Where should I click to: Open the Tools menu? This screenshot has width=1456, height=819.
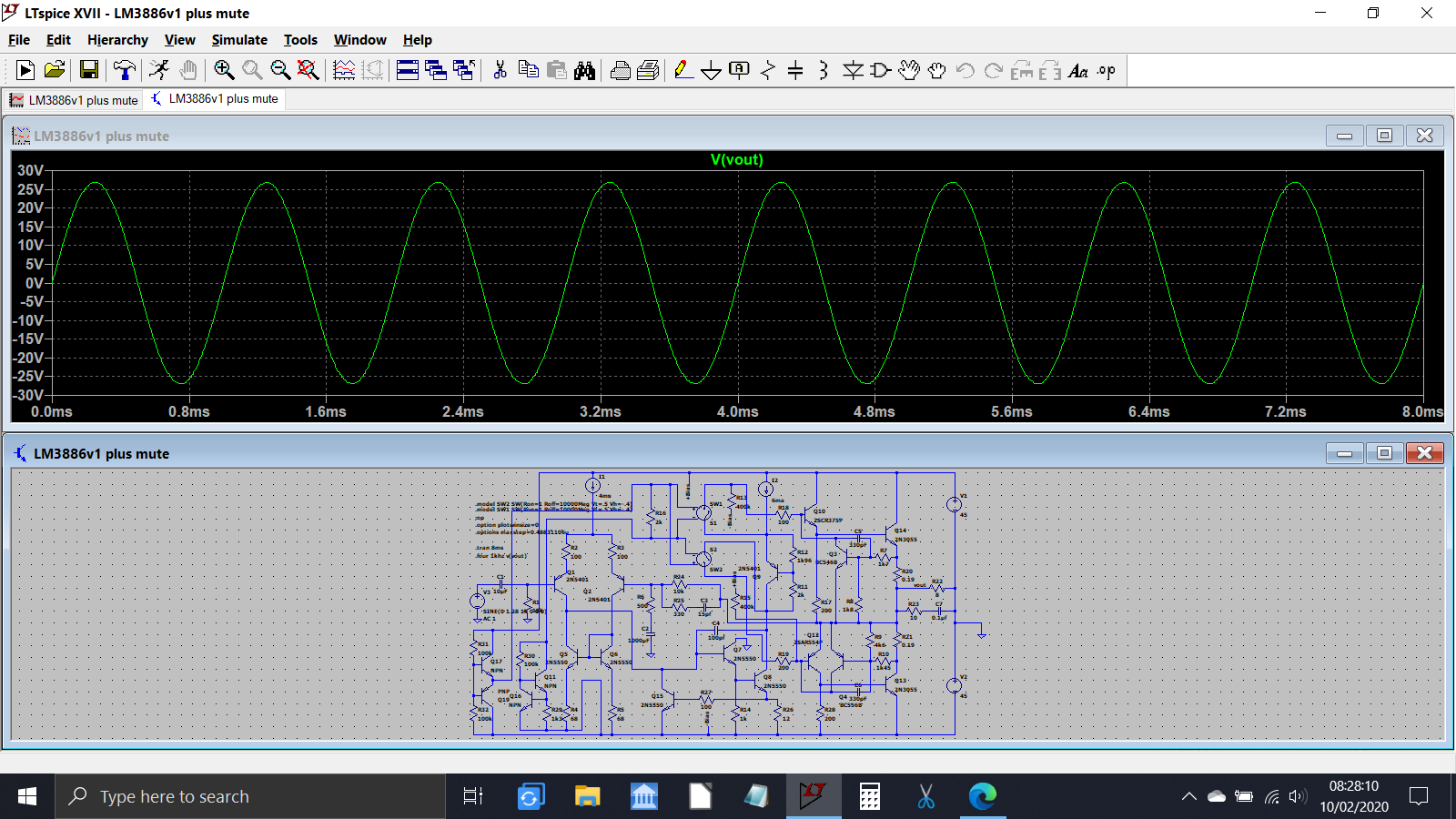point(300,40)
